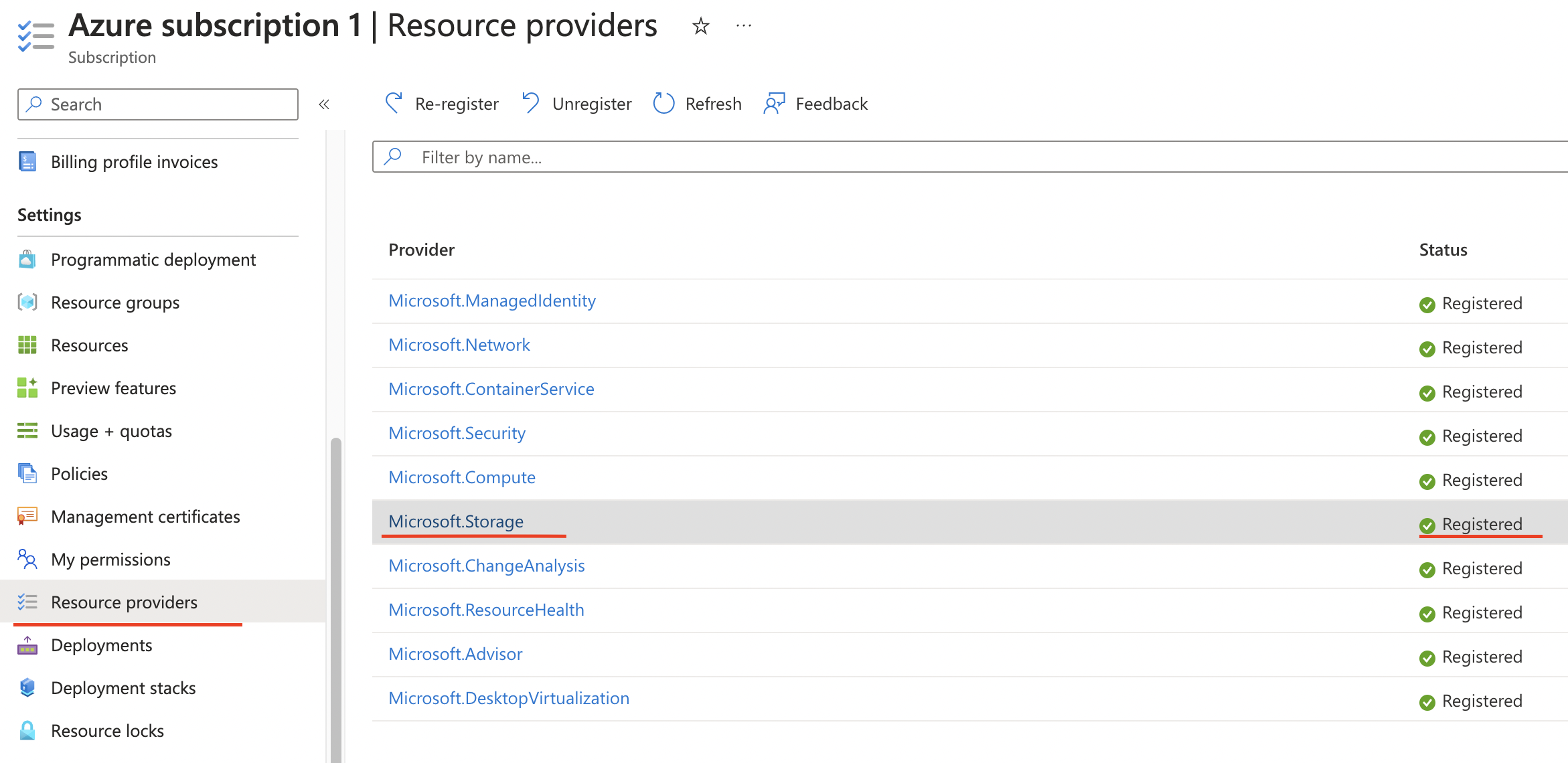The image size is (1568, 763).
Task: Open Management certificates
Action: pos(145,516)
